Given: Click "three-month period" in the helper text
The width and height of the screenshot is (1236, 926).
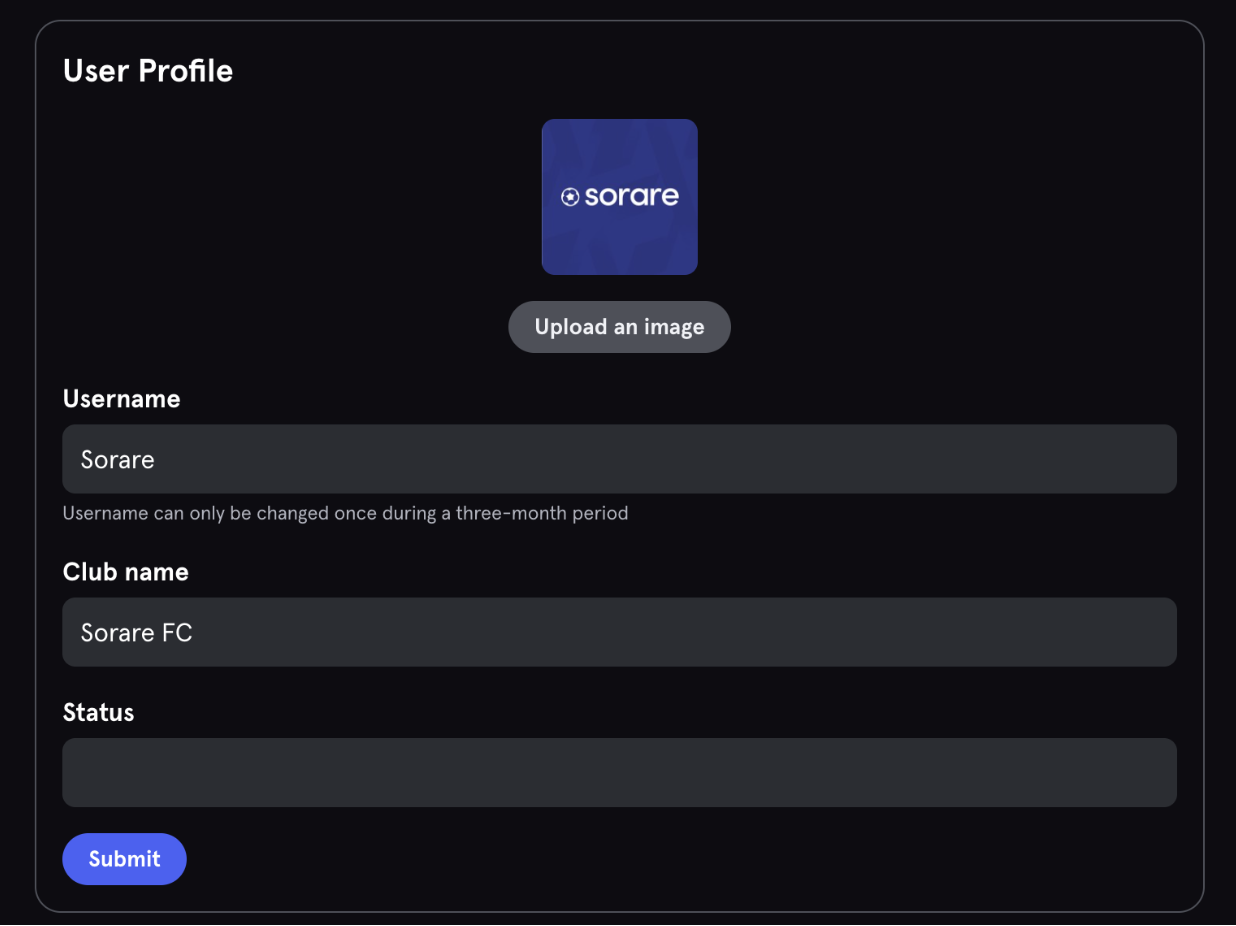Looking at the screenshot, I should [x=542, y=513].
